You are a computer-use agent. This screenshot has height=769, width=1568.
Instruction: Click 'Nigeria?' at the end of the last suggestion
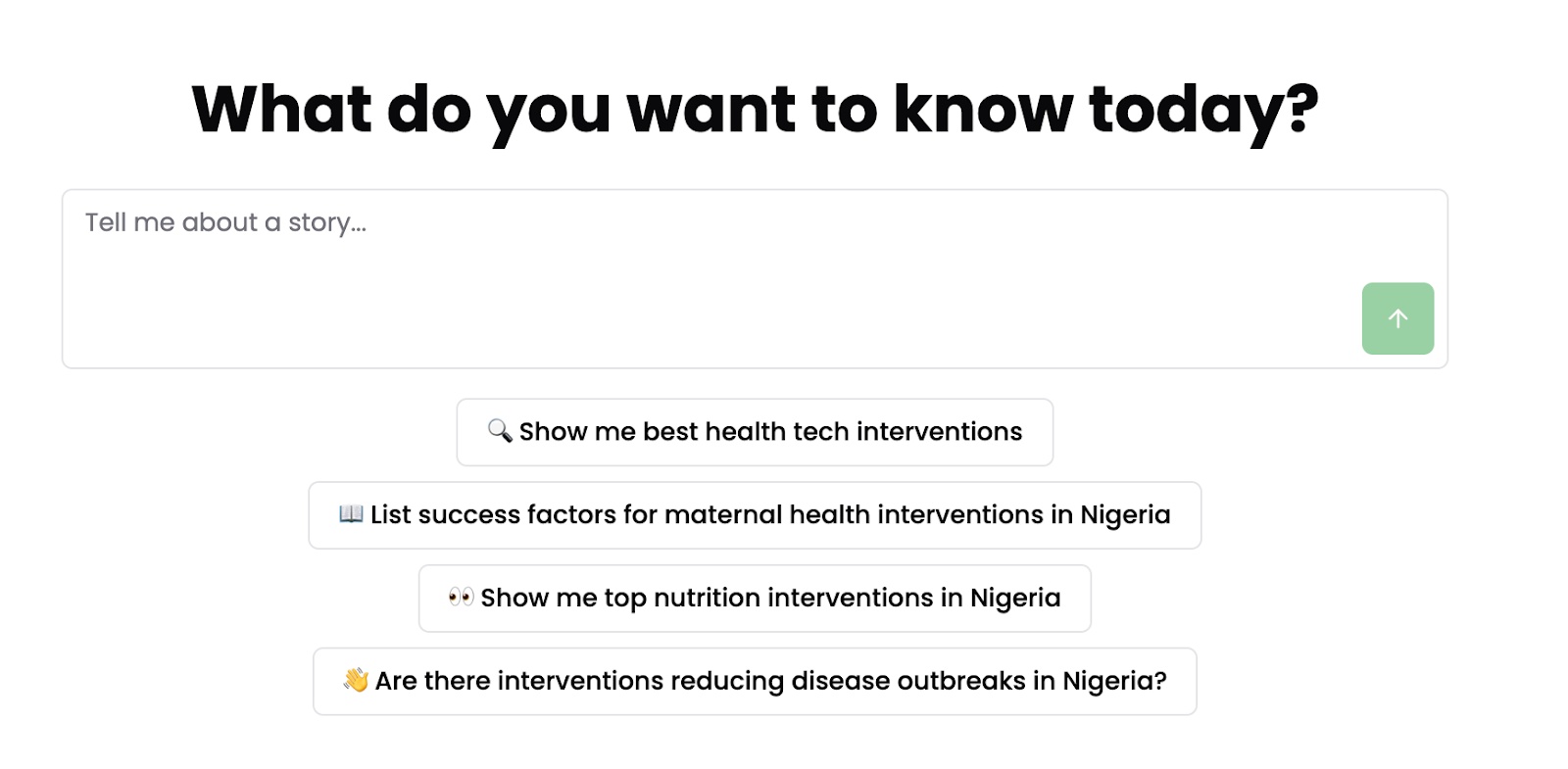[x=1114, y=681]
